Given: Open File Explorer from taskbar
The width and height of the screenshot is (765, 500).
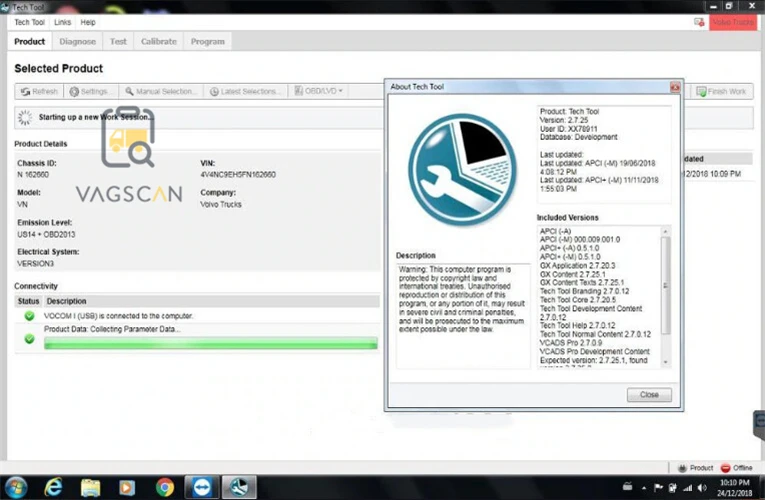Looking at the screenshot, I should [90, 487].
